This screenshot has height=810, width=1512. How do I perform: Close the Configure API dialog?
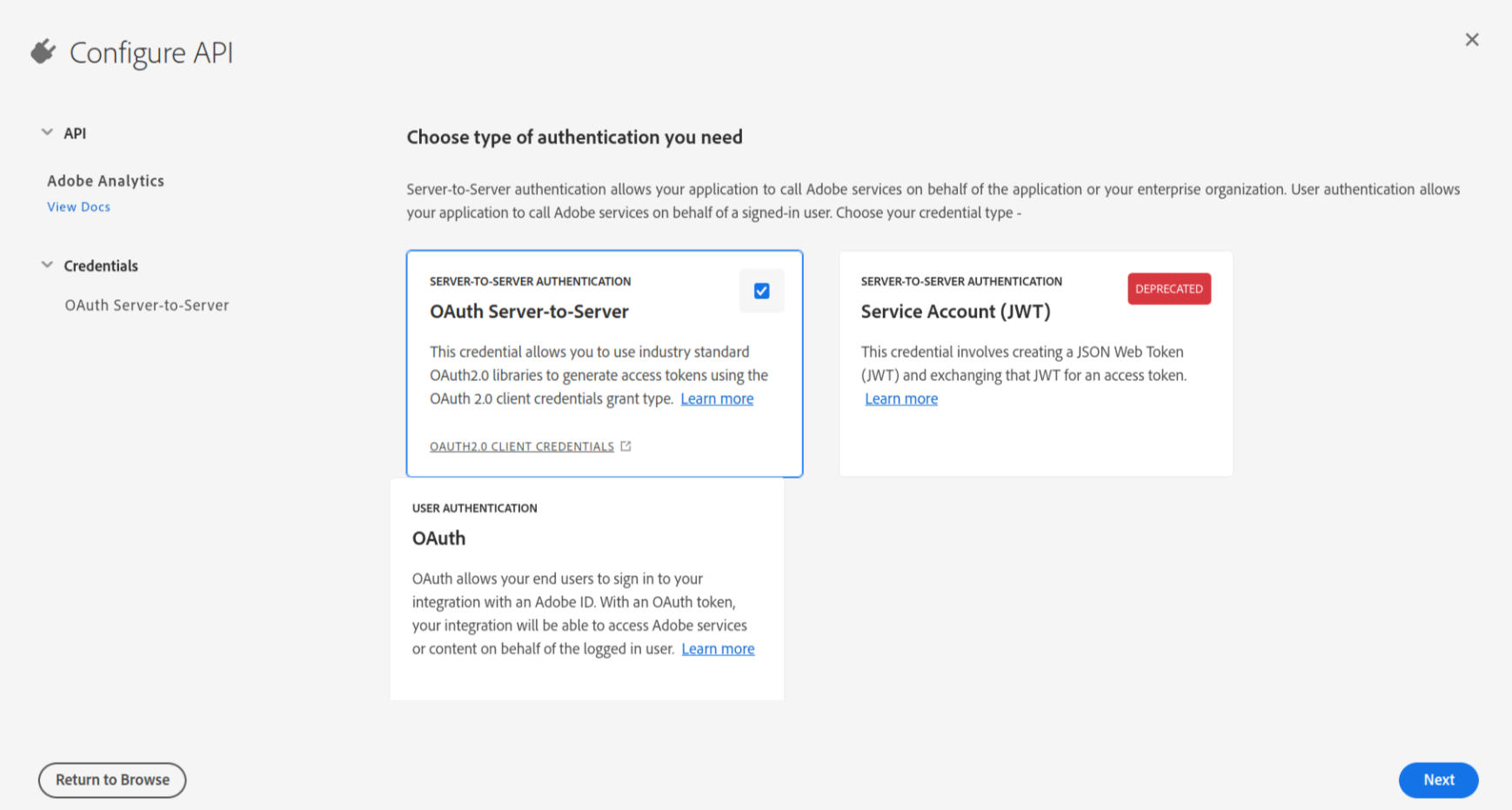click(x=1471, y=40)
